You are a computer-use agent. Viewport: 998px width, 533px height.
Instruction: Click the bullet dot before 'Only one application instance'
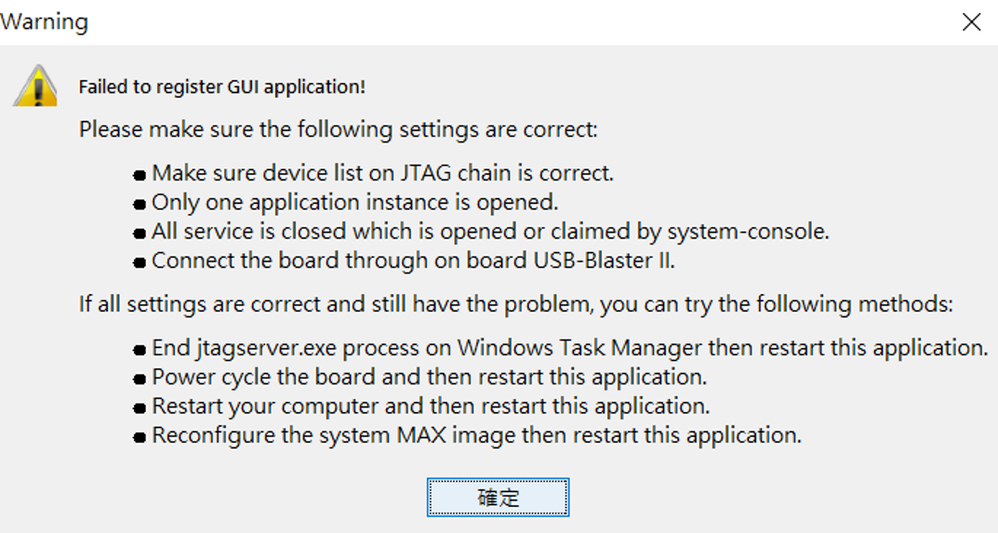(141, 204)
